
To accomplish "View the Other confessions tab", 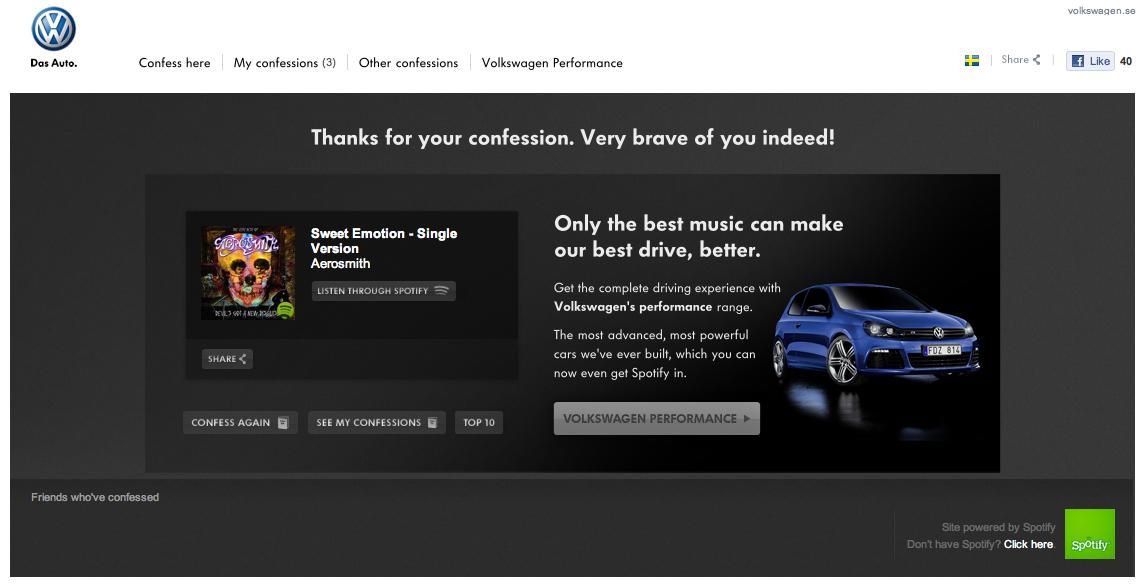I will click(408, 63).
